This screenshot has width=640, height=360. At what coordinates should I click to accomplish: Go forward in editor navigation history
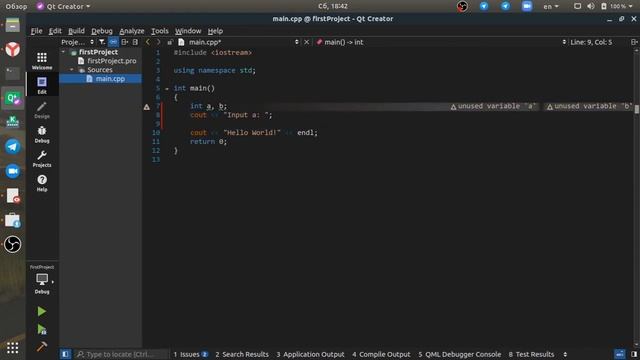coord(158,42)
